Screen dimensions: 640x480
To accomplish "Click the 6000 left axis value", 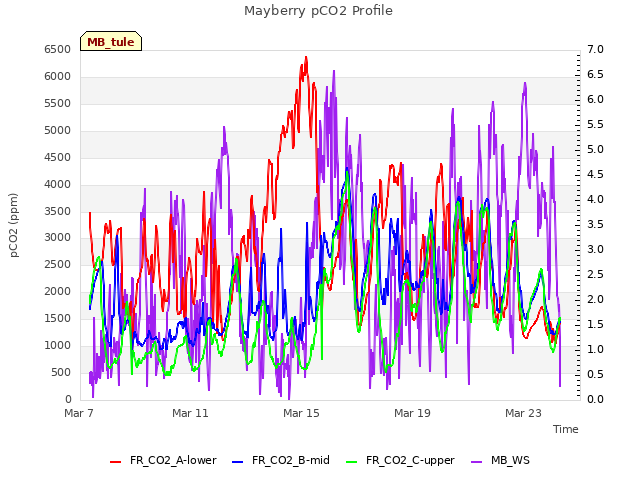I will [x=58, y=77].
